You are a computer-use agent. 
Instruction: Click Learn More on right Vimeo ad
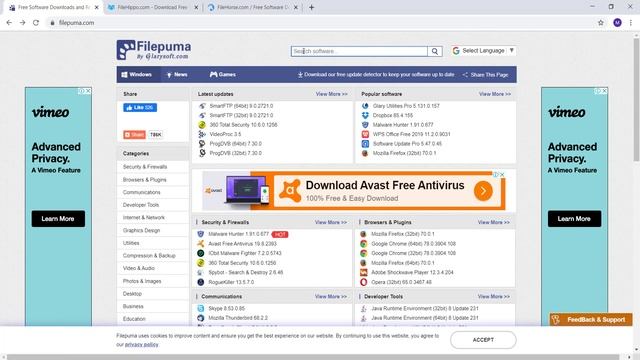(574, 219)
